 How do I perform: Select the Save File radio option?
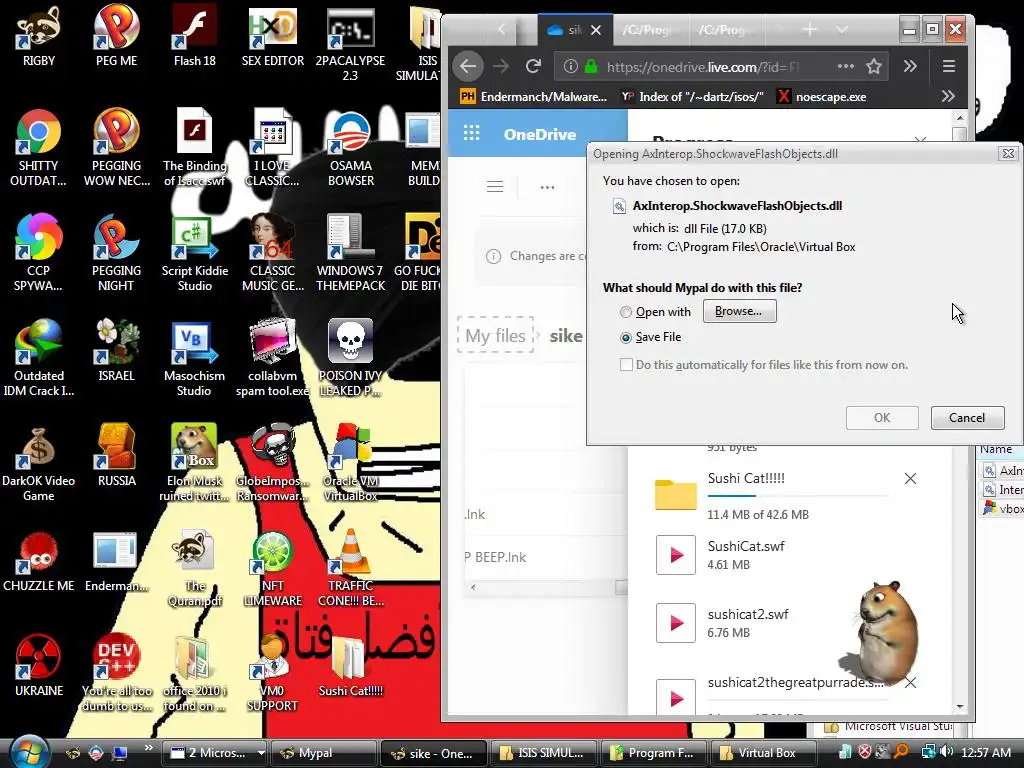pos(626,338)
